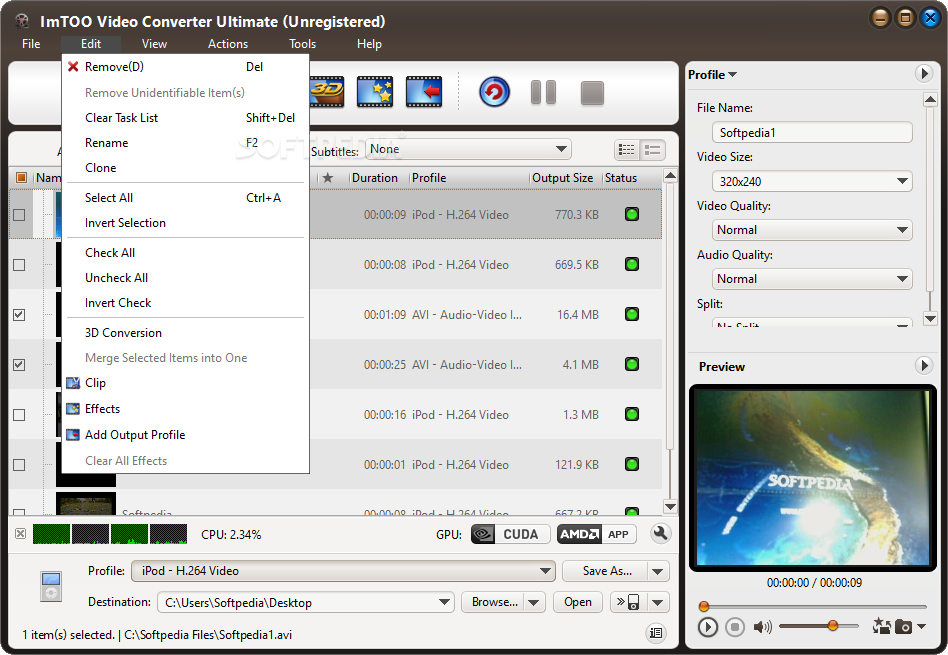Viewport: 948px width, 655px height.
Task: Open GPU settings wrench icon
Action: (x=660, y=533)
